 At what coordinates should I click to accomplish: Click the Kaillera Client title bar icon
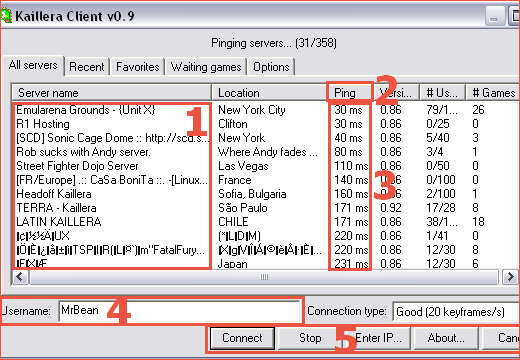(6, 16)
